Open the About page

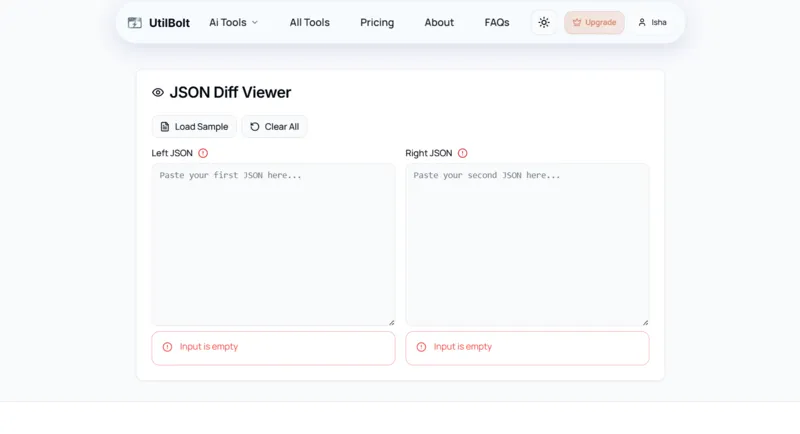[x=439, y=22]
